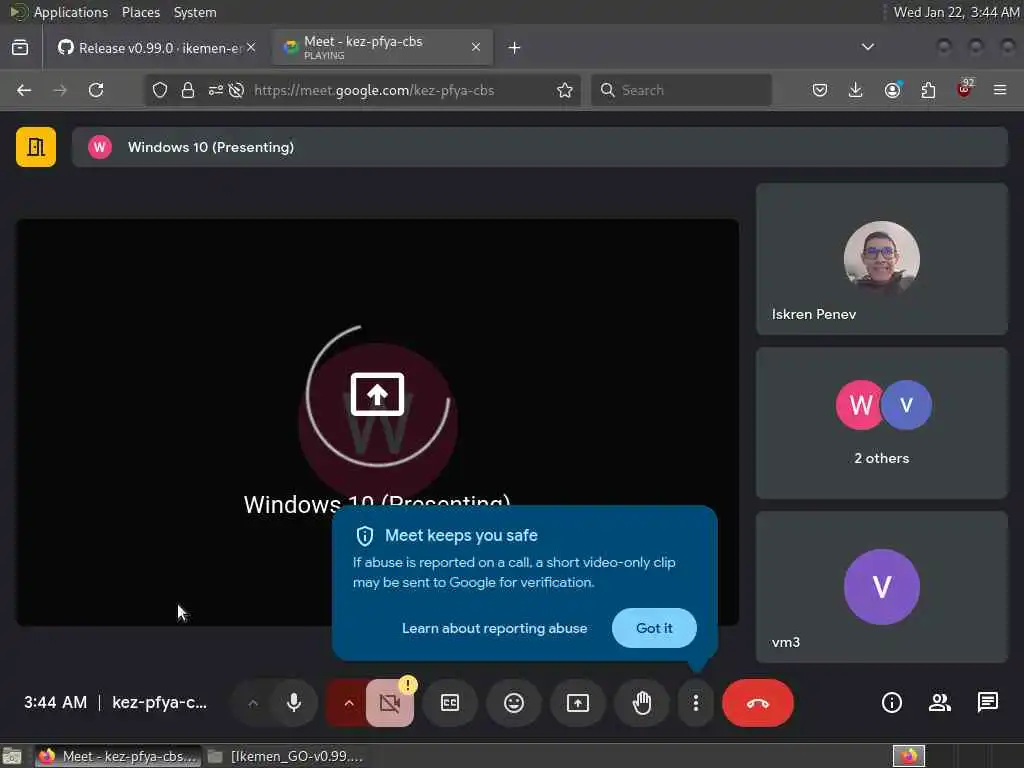Select the vm3 participant tile
Image resolution: width=1024 pixels, height=768 pixels.
[882, 587]
